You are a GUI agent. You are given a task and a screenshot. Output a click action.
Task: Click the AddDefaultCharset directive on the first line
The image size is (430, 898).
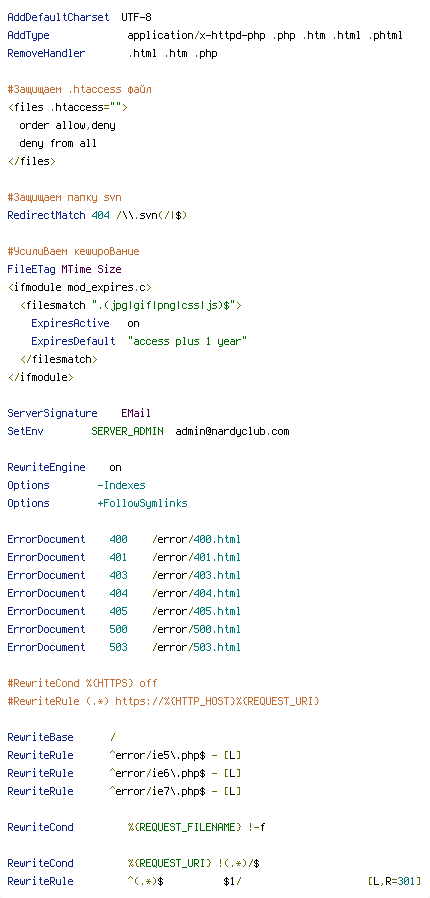[x=58, y=17]
